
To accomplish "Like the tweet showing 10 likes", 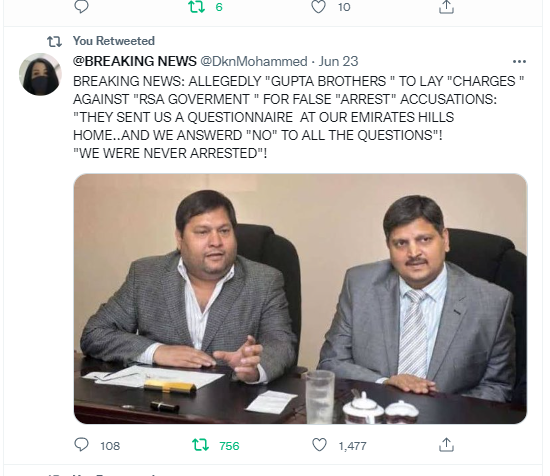I will click(x=318, y=6).
